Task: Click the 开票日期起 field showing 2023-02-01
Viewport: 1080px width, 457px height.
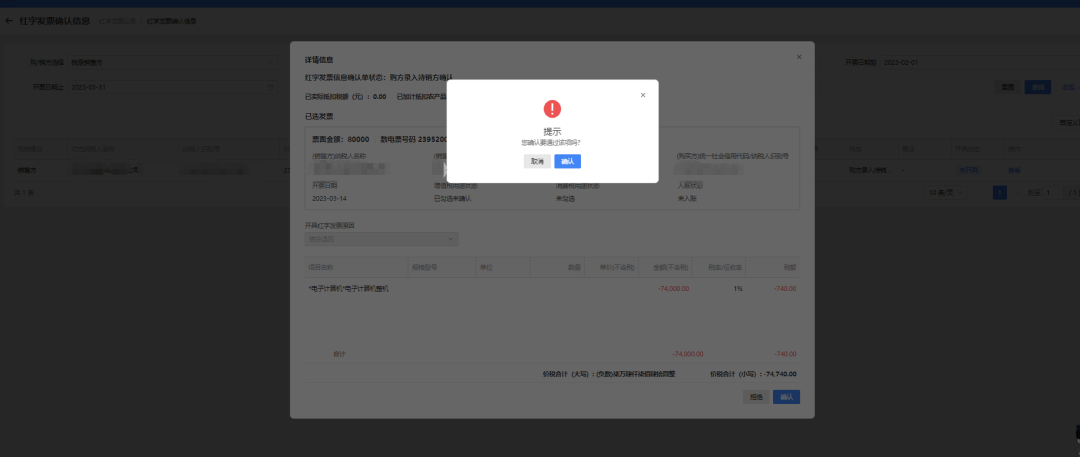Action: 979,63
